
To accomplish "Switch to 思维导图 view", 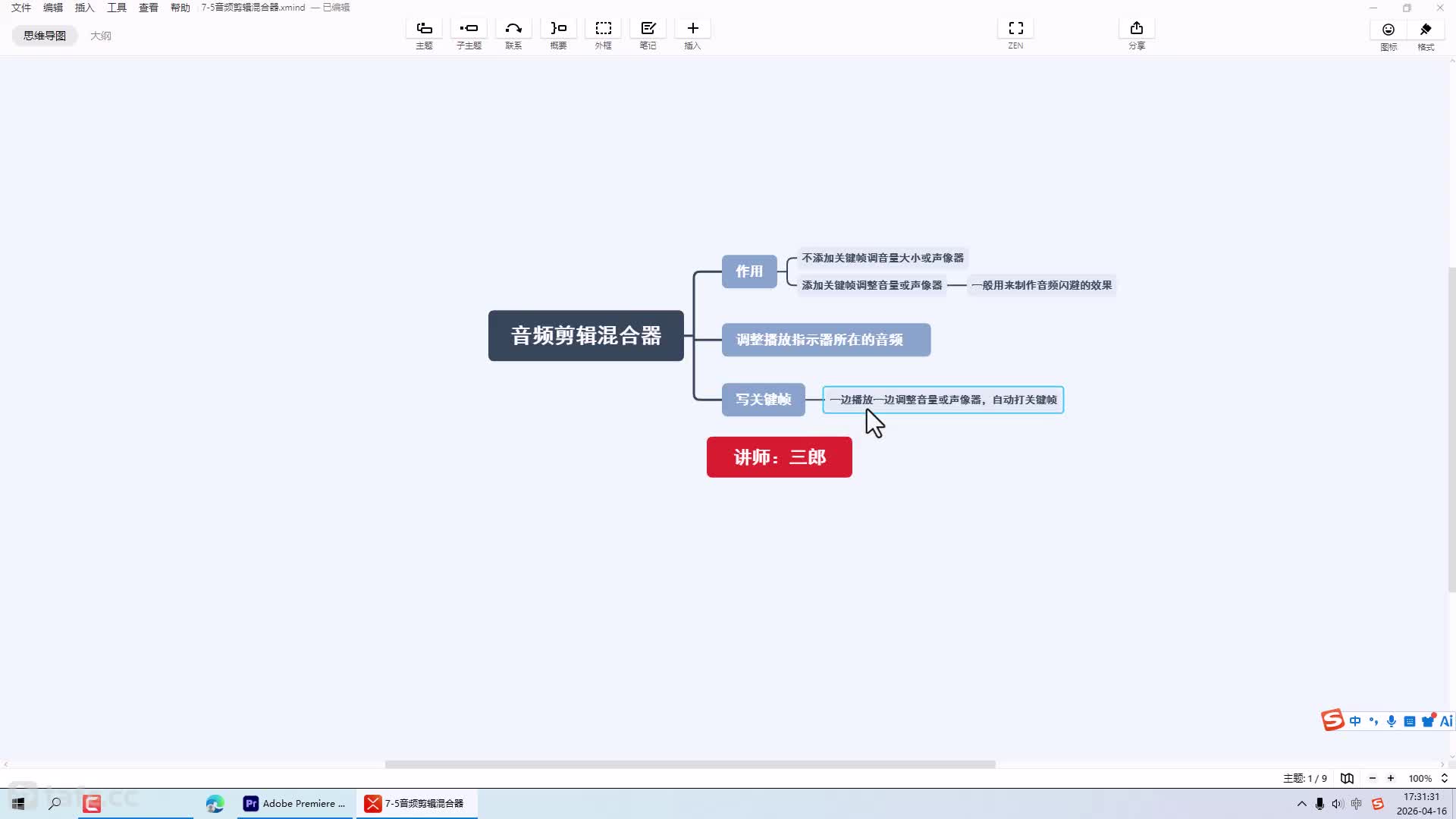I will tap(45, 36).
